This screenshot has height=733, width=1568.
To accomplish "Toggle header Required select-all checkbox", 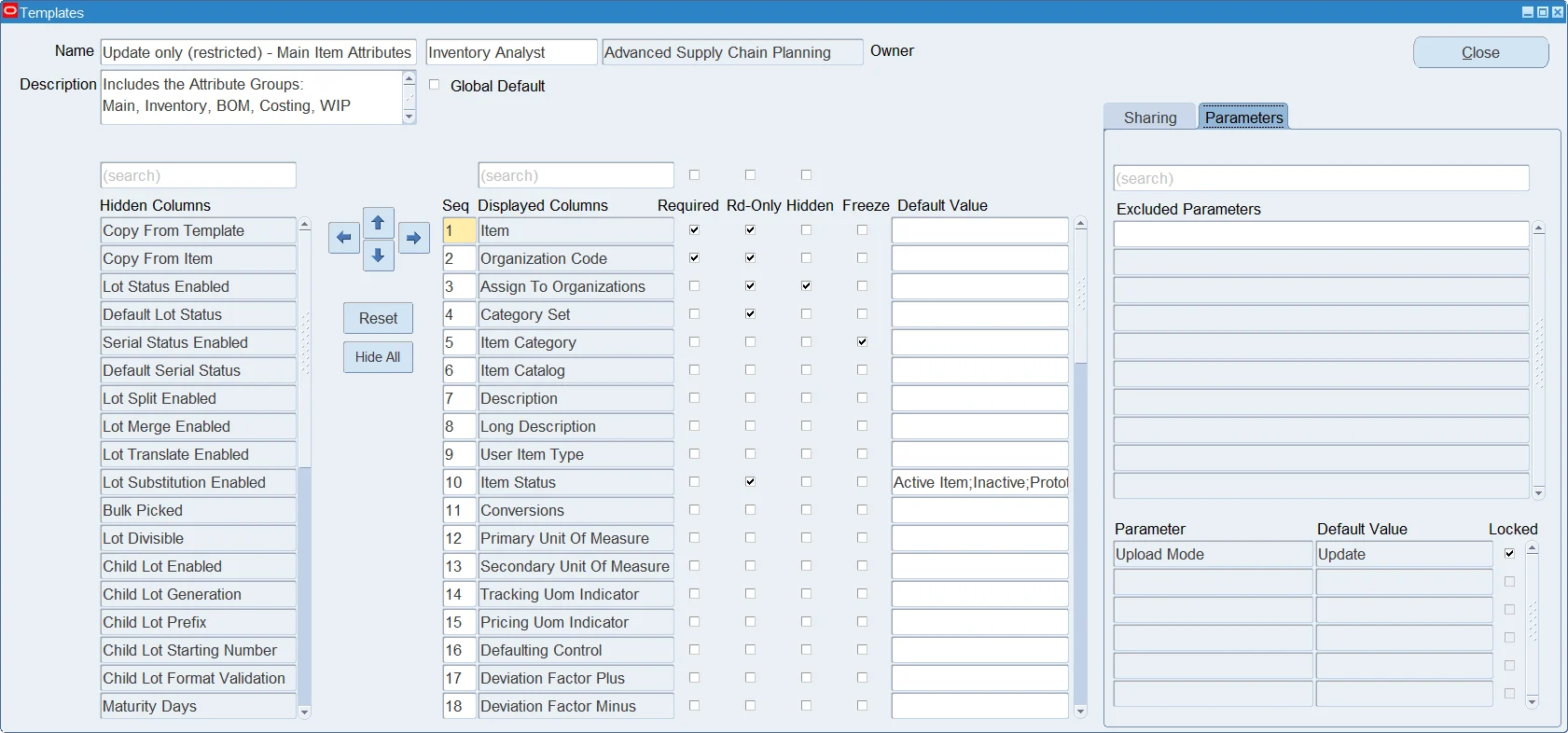I will click(694, 175).
